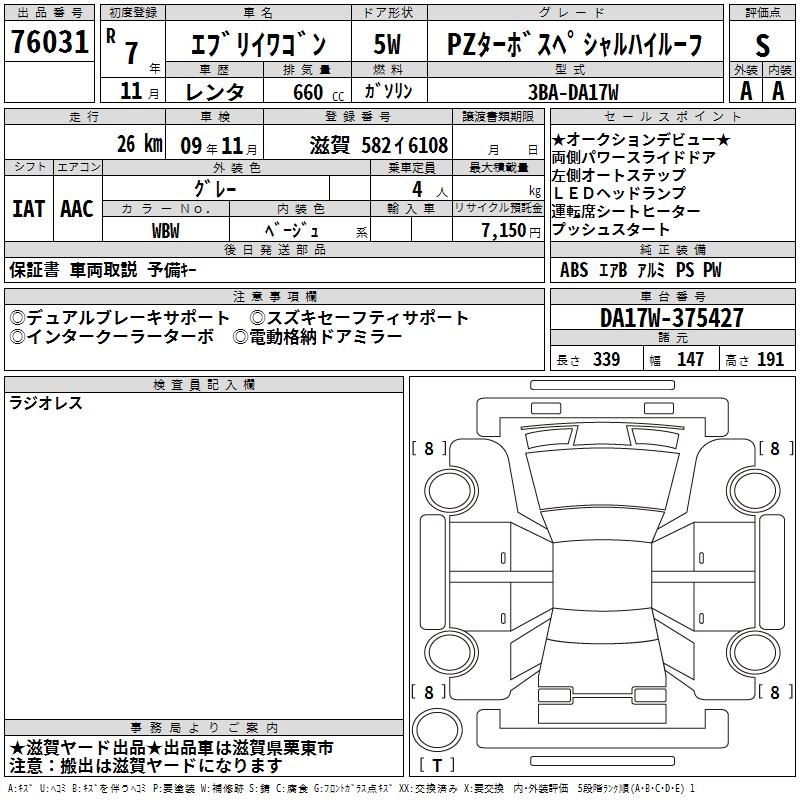Screen dimensions: 800x800
Task: Select the car name エブリイワゴン
Action: 258,44
